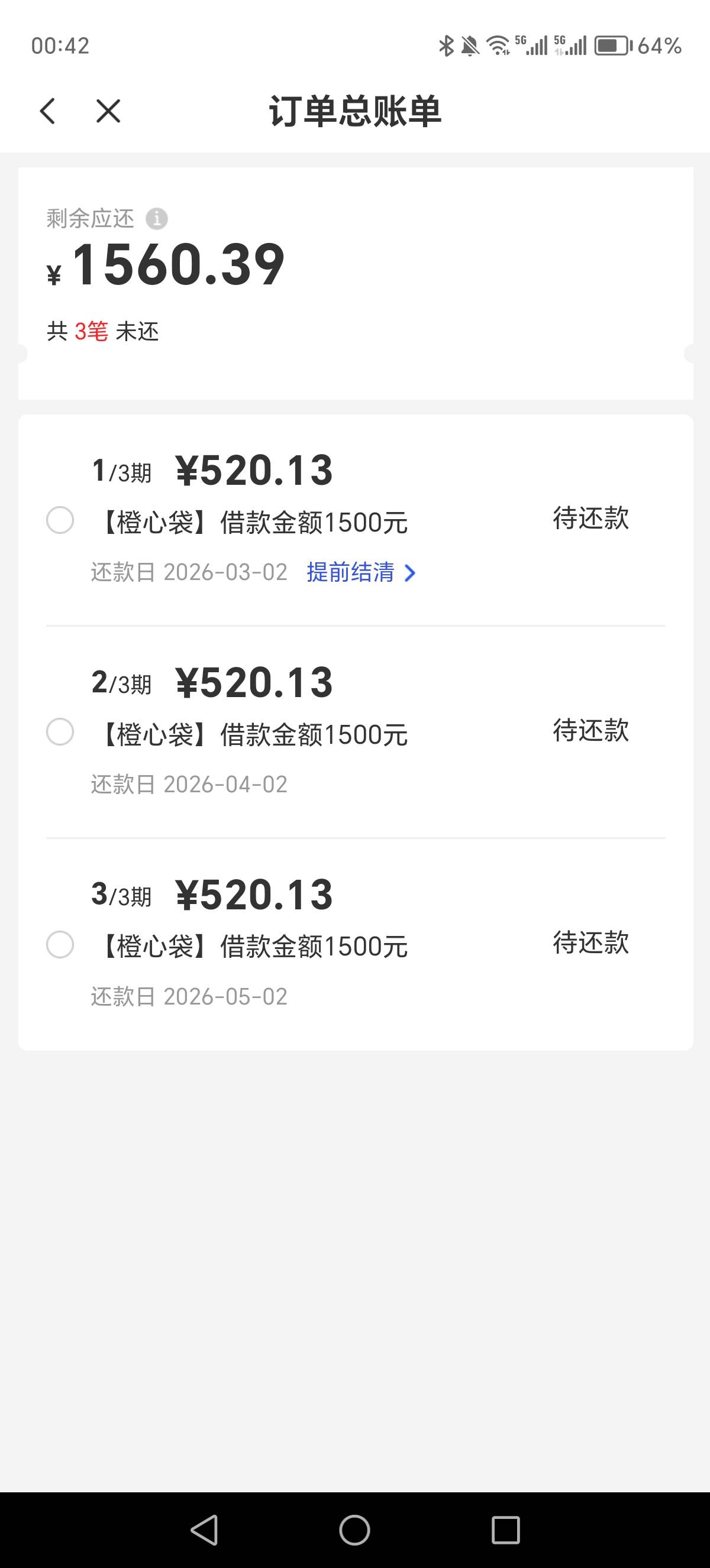710x1568 pixels.
Task: Tap the 订单总账单 page title
Action: coord(355,111)
